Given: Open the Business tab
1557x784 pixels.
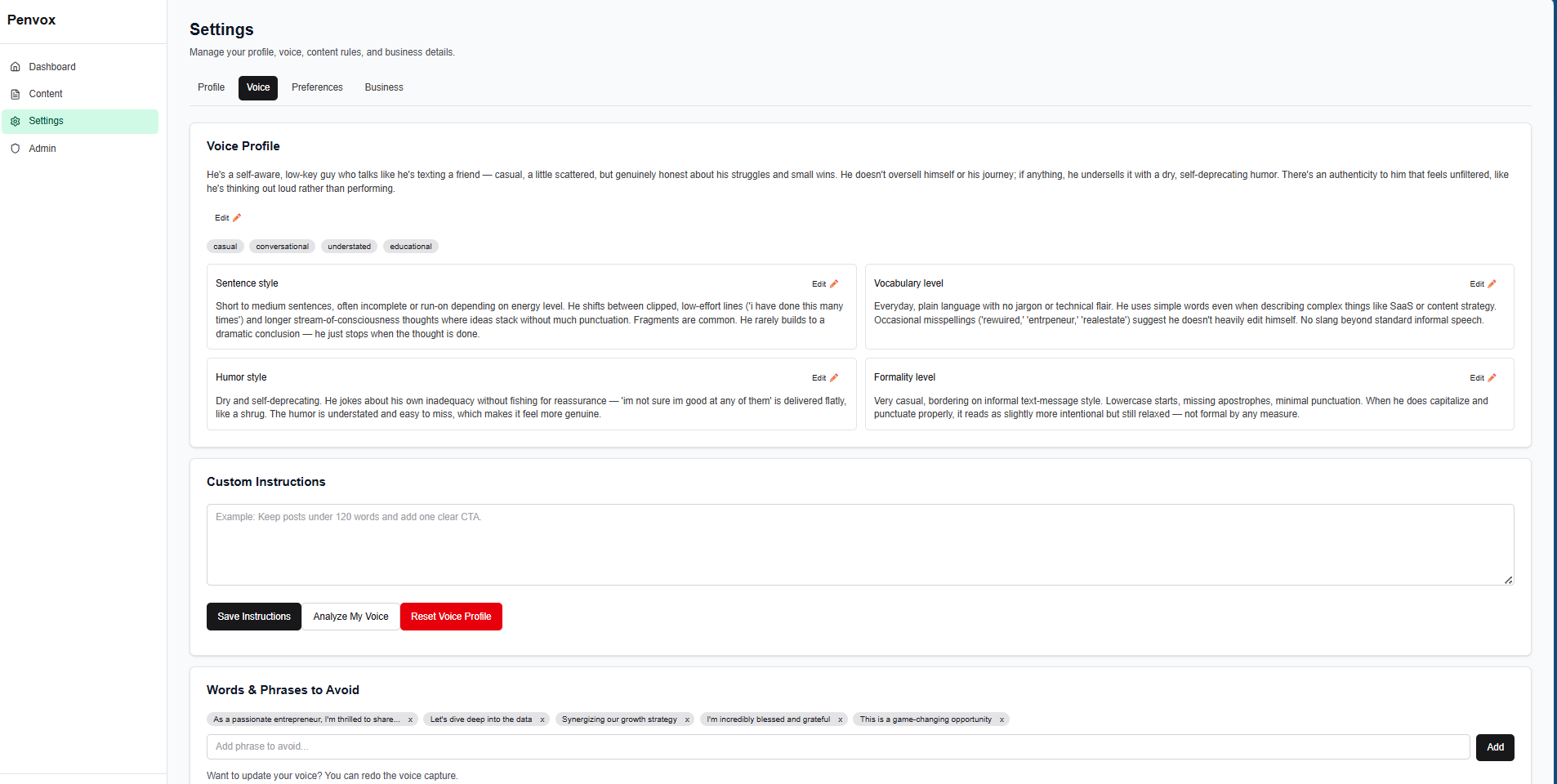Looking at the screenshot, I should [384, 87].
